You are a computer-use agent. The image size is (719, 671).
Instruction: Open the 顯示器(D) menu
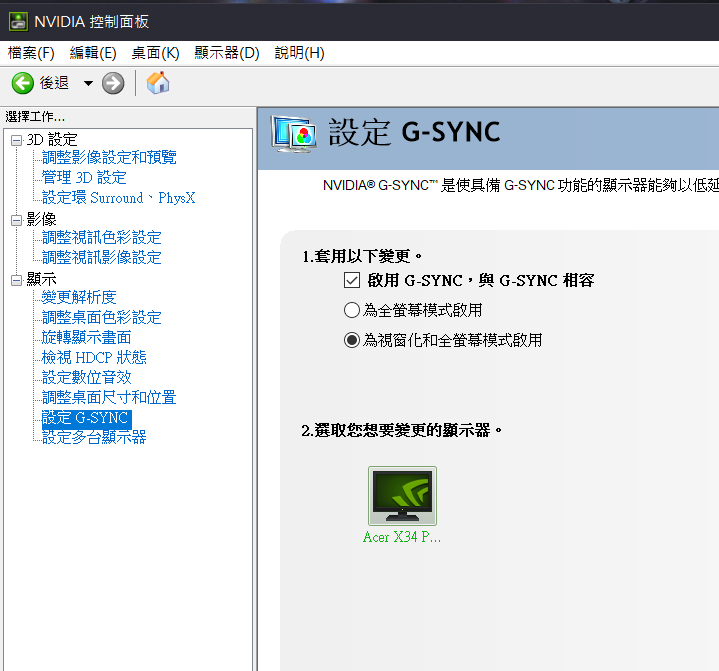pos(227,53)
